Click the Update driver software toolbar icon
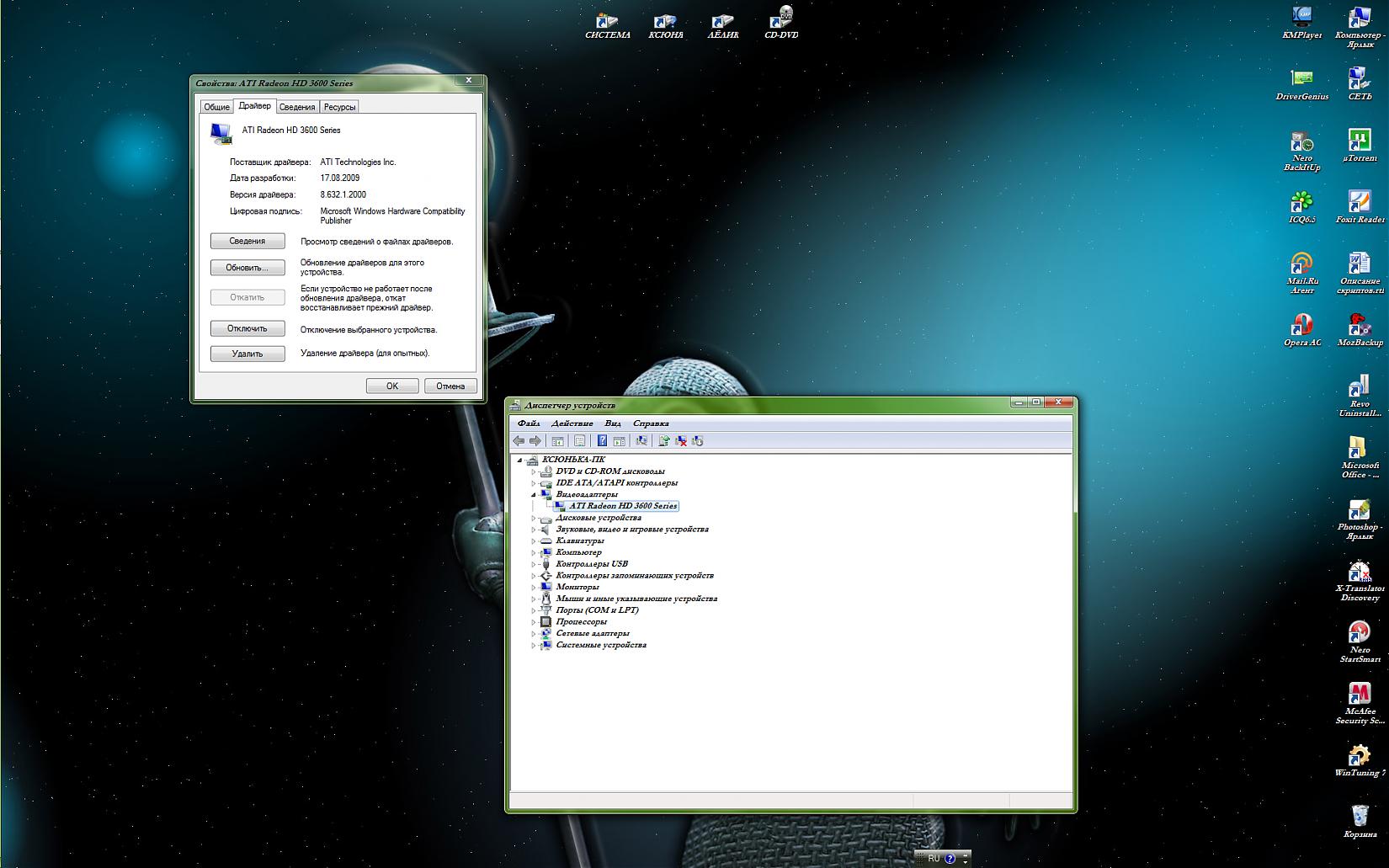 (663, 440)
